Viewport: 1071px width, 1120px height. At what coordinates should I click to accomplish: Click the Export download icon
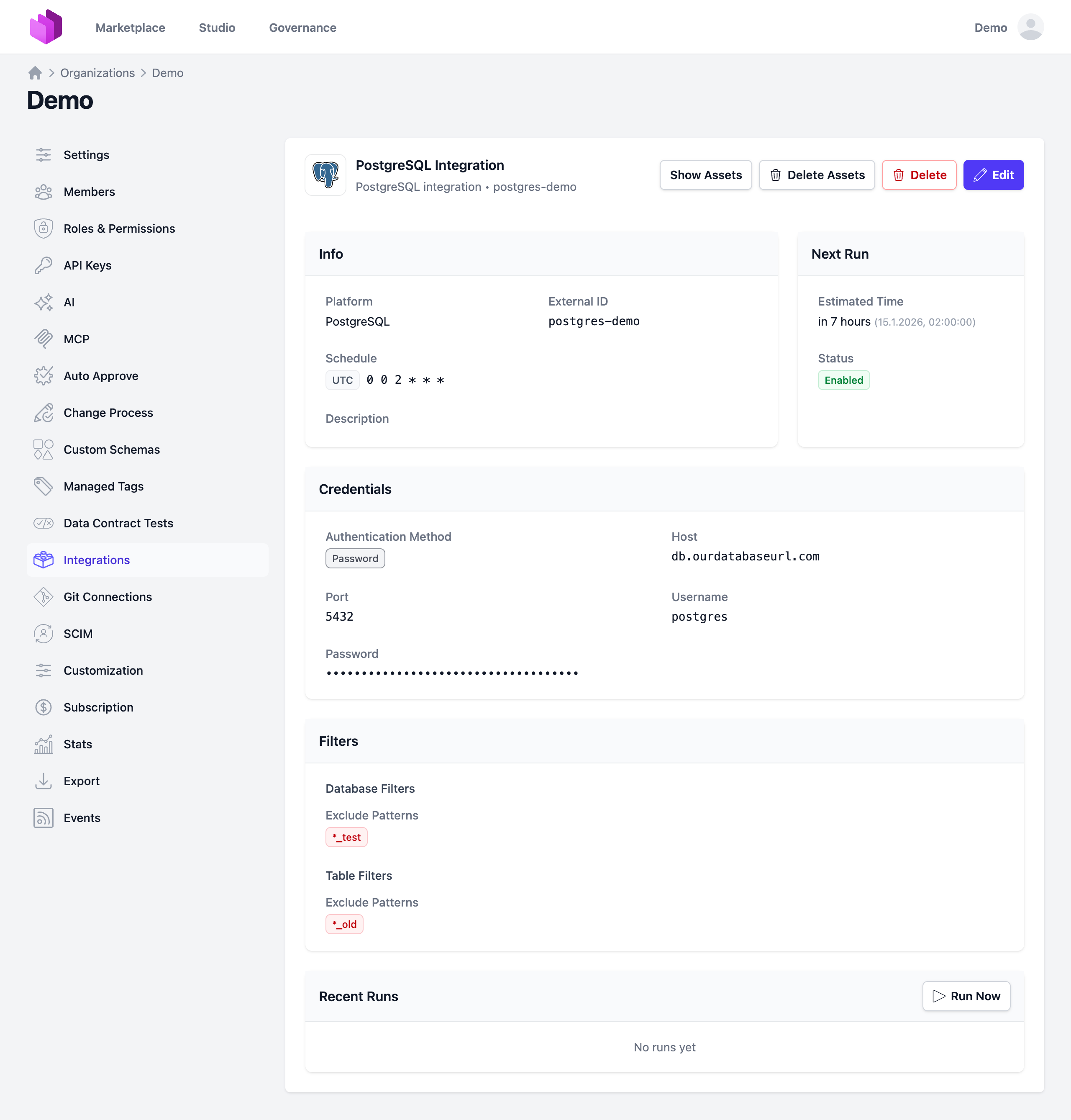pos(44,781)
